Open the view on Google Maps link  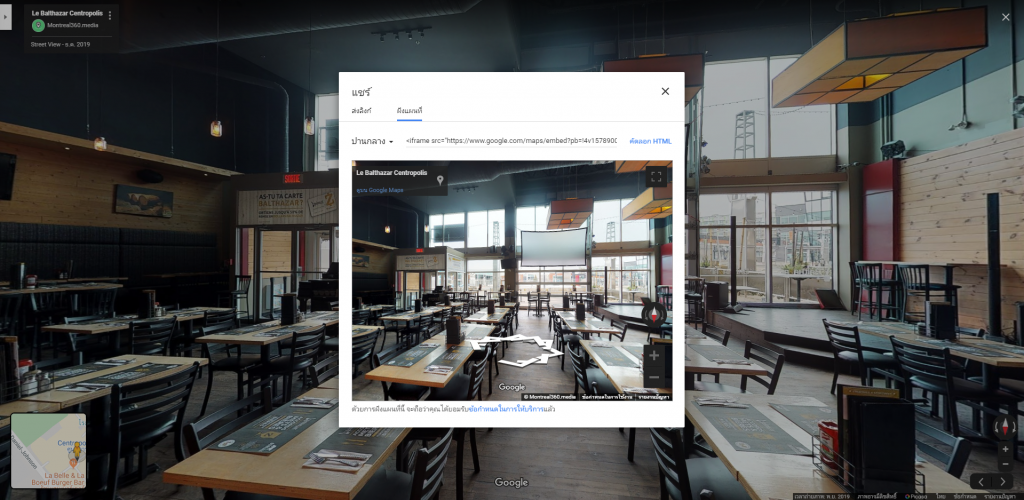[x=380, y=190]
